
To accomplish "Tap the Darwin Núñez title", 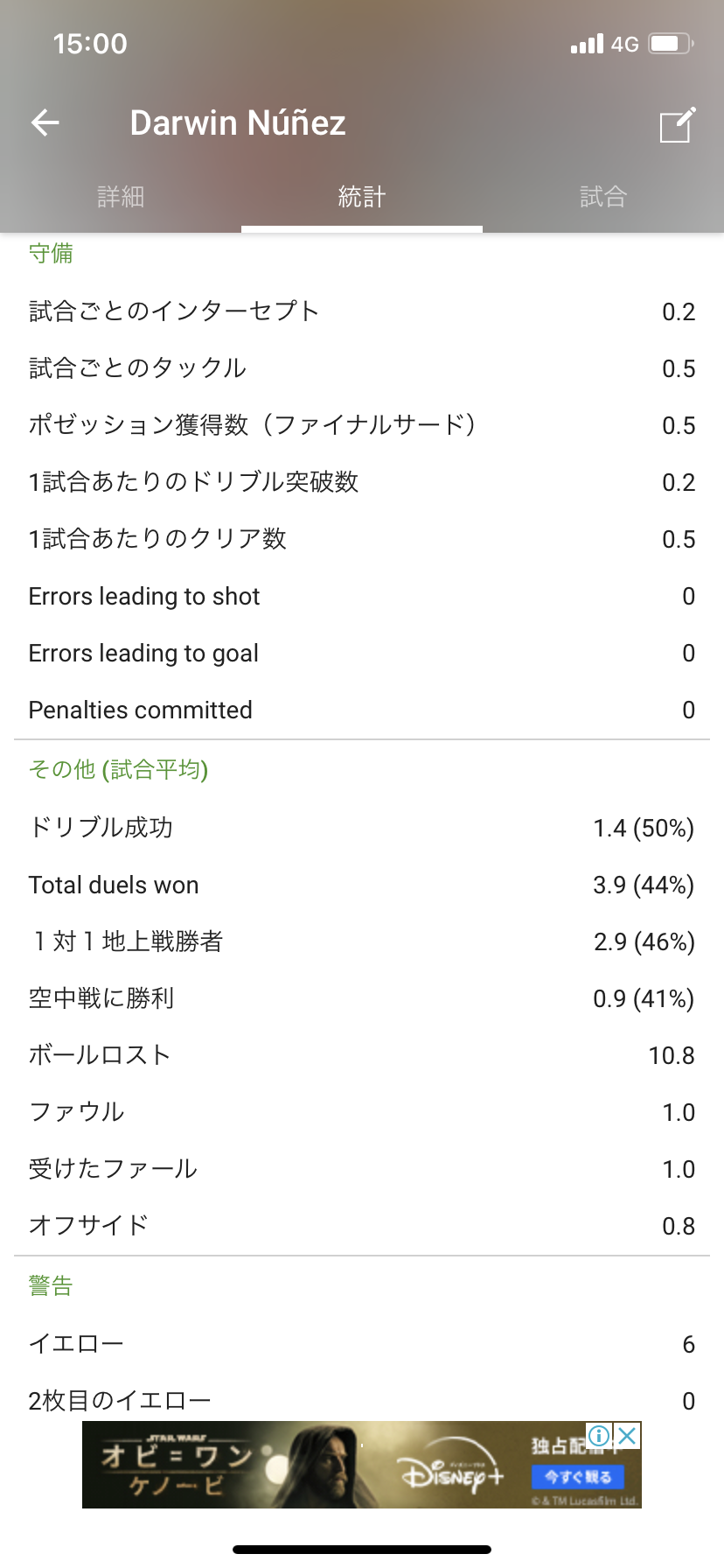I will (238, 123).
